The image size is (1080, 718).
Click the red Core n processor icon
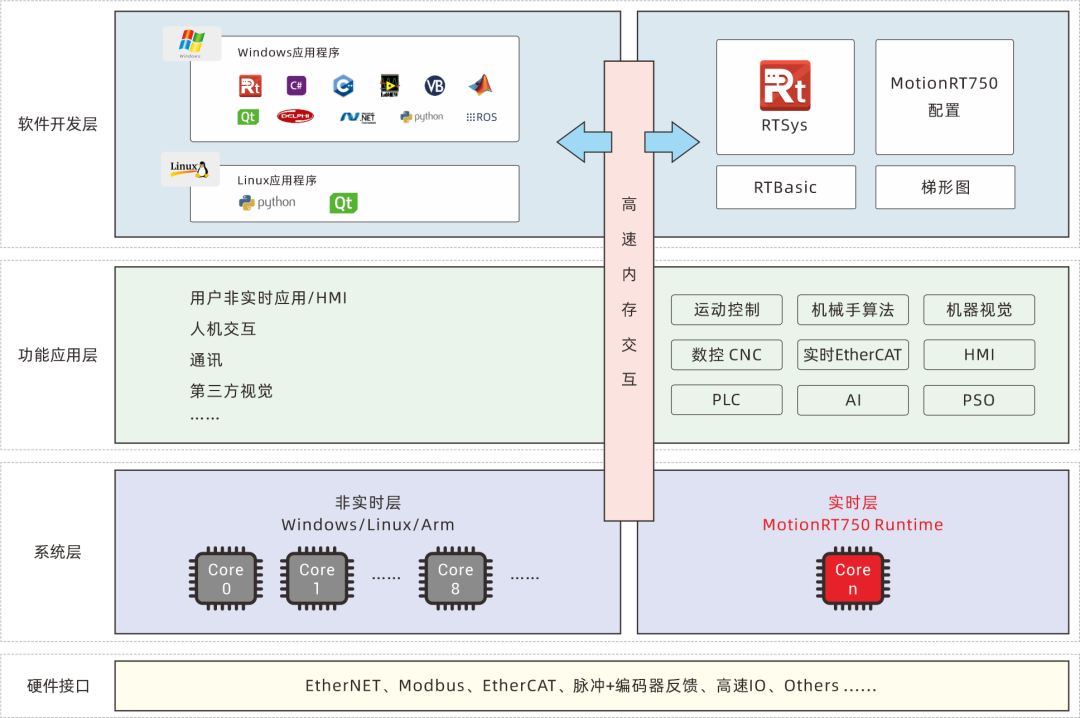pyautogui.click(x=852, y=578)
